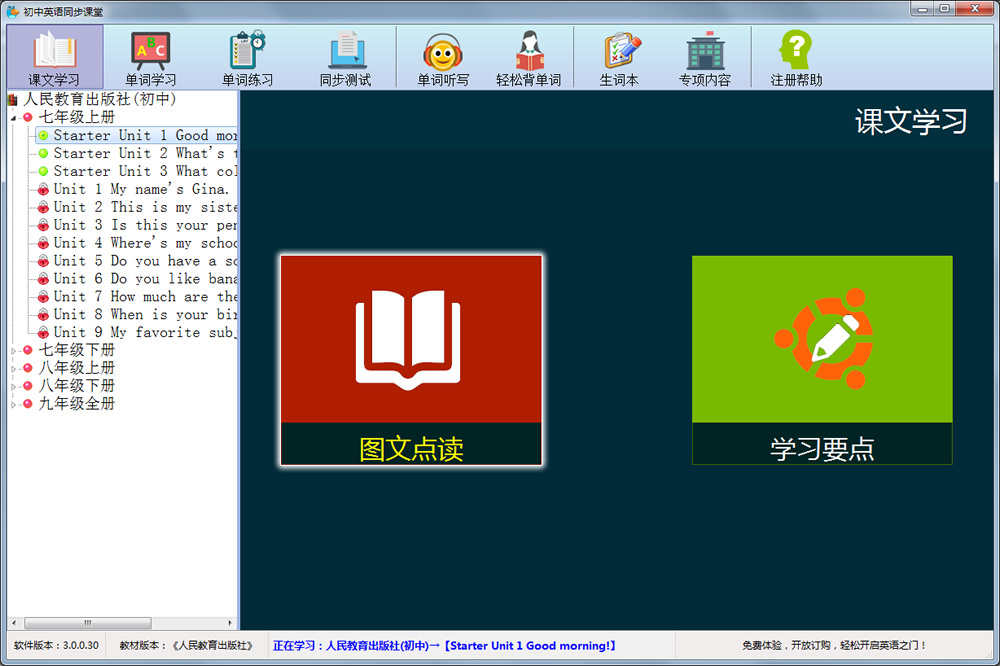
Task: Open 生词本 vocabulary notebook icon
Action: pyautogui.click(x=619, y=57)
